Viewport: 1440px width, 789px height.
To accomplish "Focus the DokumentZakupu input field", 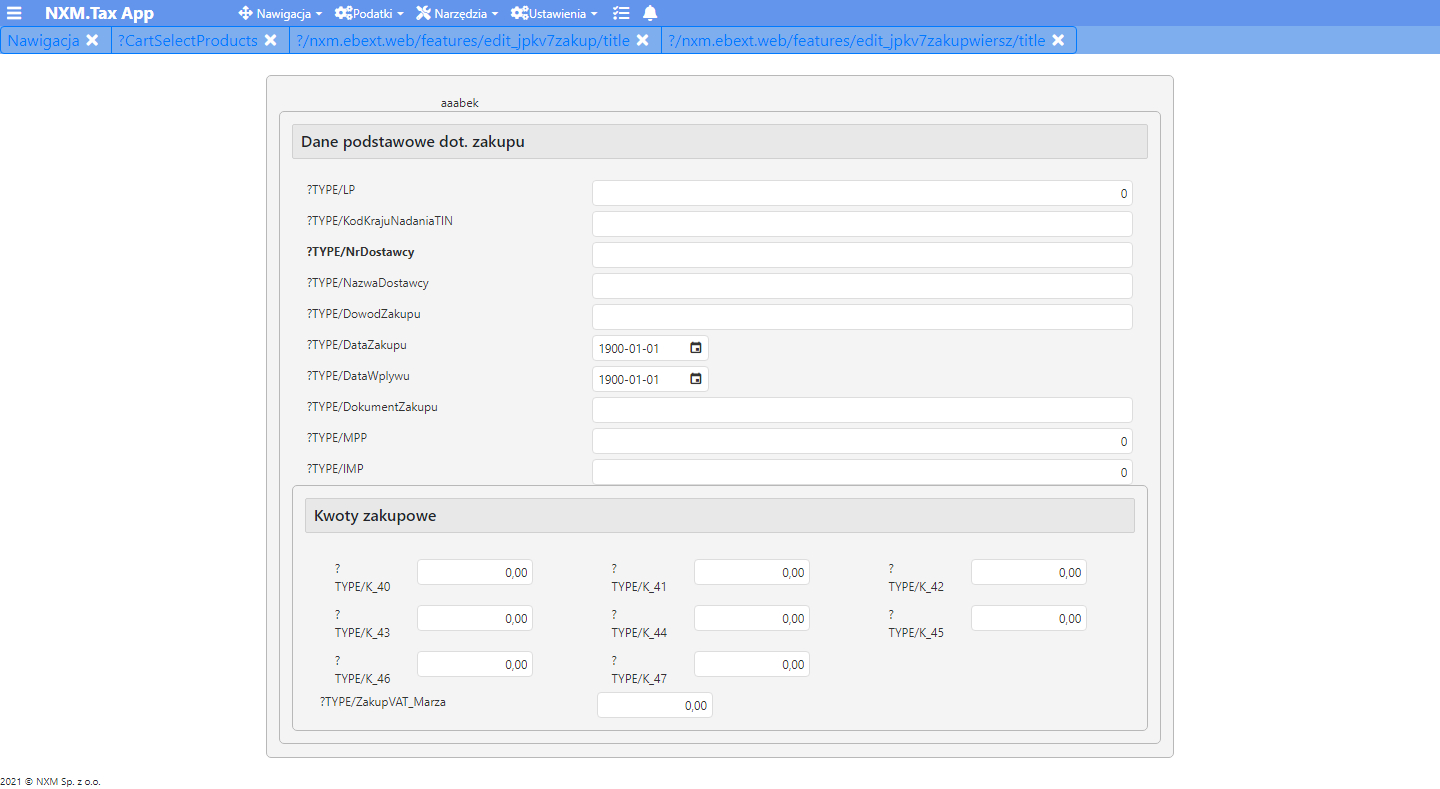I will click(862, 410).
